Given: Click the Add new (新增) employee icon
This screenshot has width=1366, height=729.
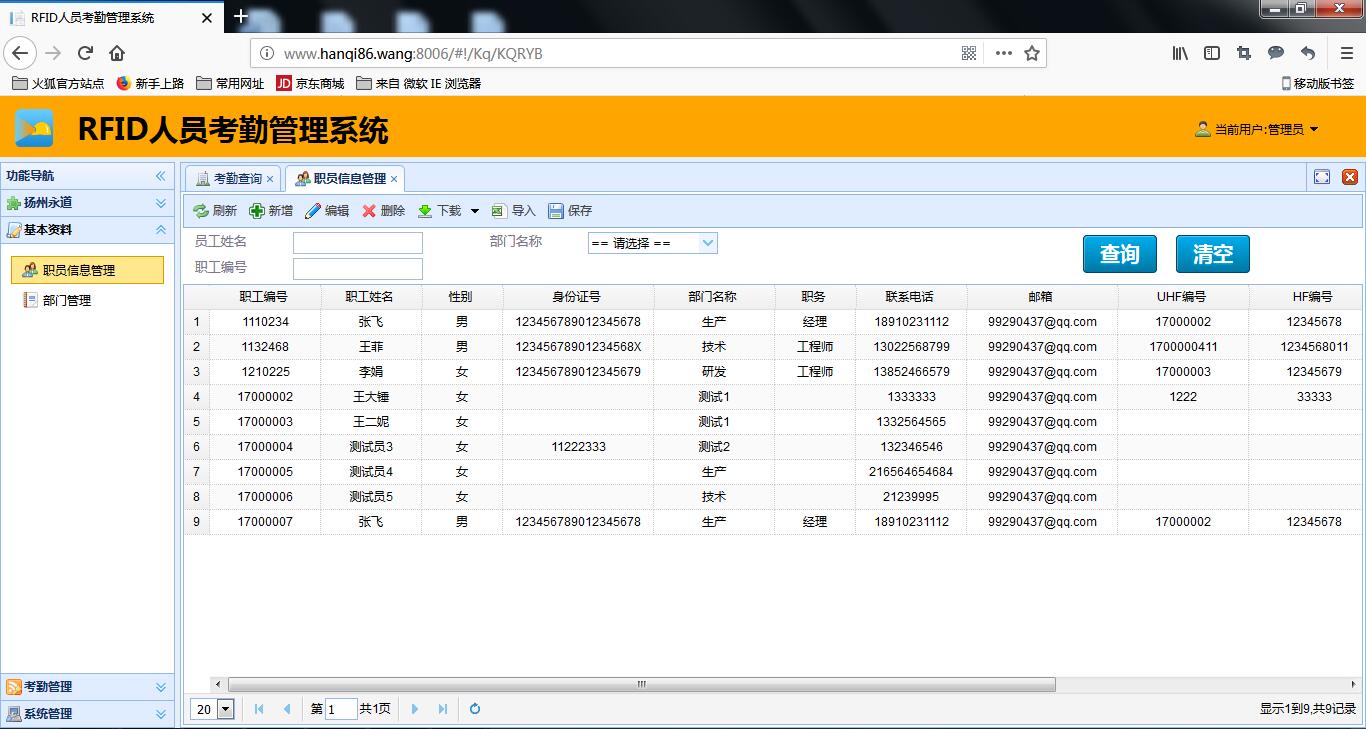Looking at the screenshot, I should click(257, 211).
